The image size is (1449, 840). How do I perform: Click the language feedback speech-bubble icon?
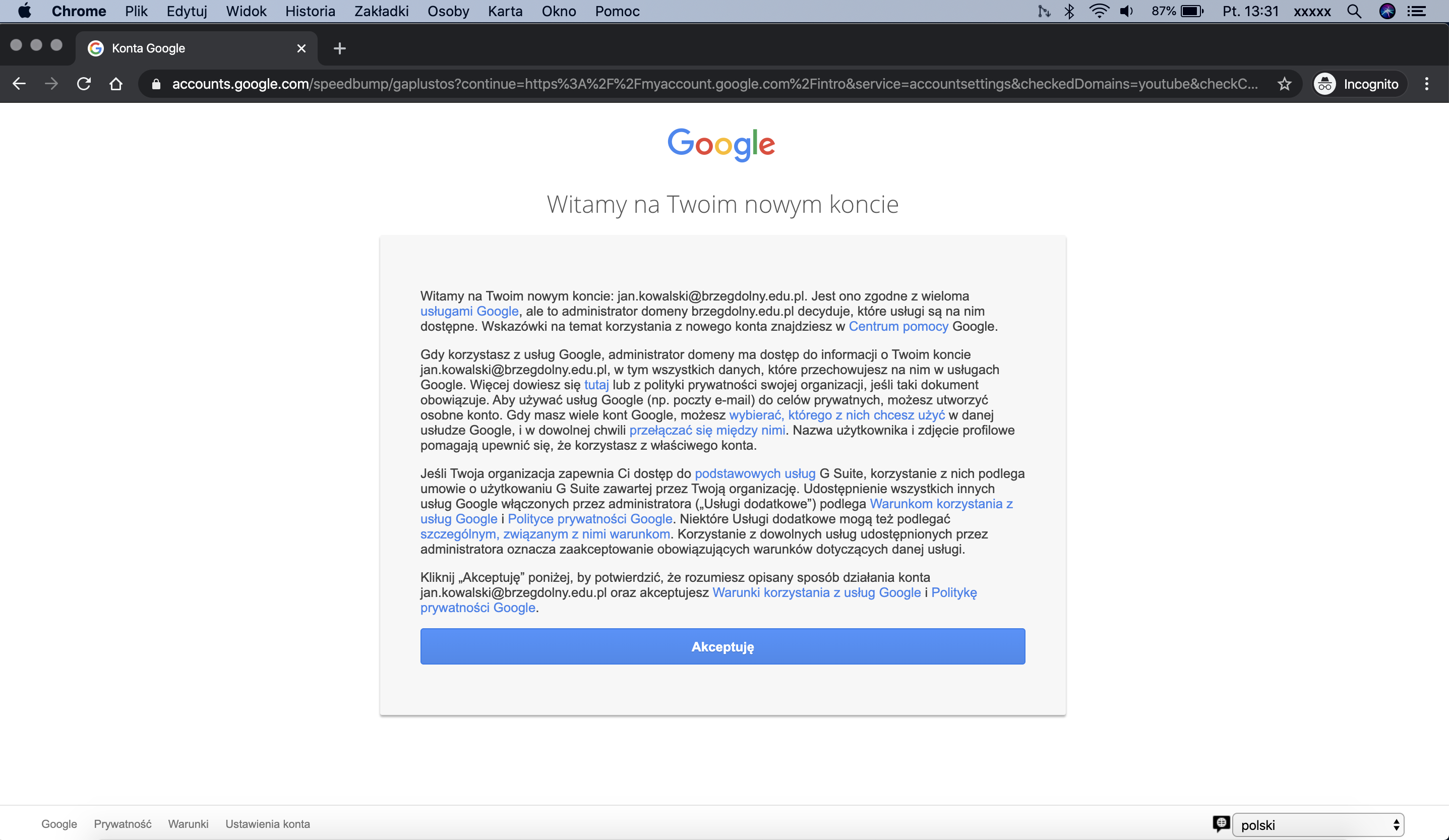click(x=1221, y=824)
